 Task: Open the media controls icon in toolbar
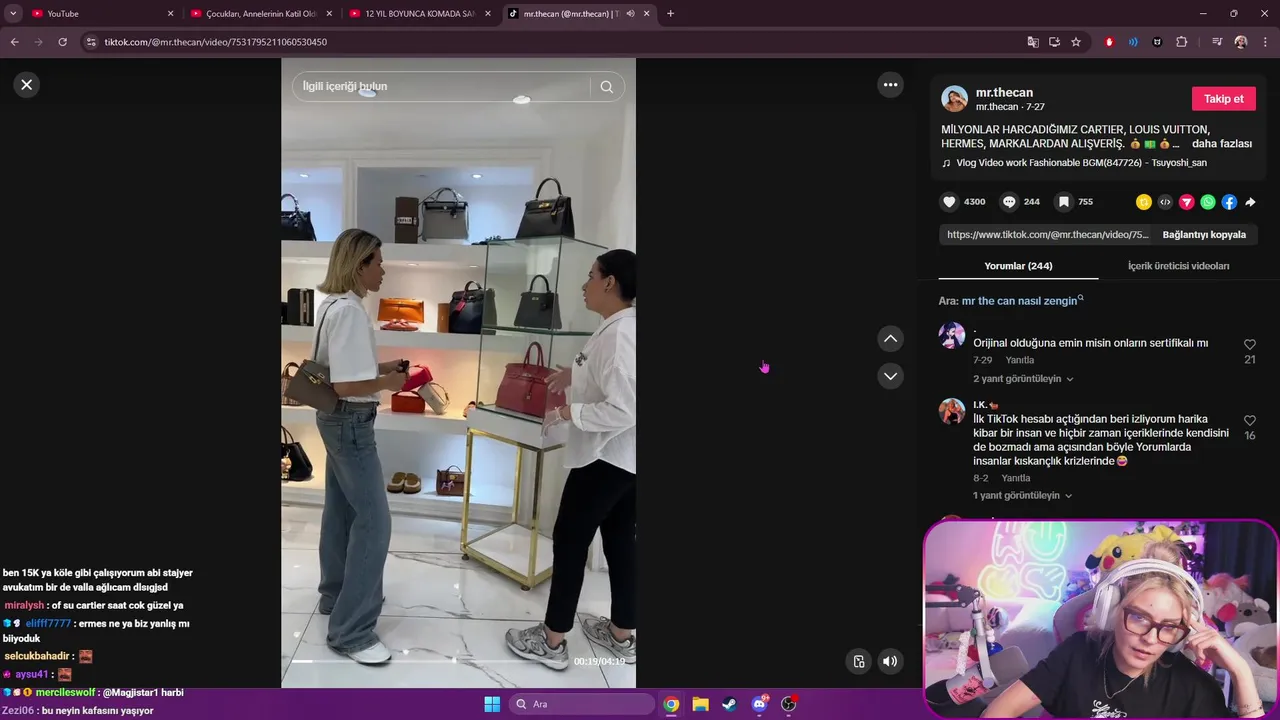tap(1216, 42)
